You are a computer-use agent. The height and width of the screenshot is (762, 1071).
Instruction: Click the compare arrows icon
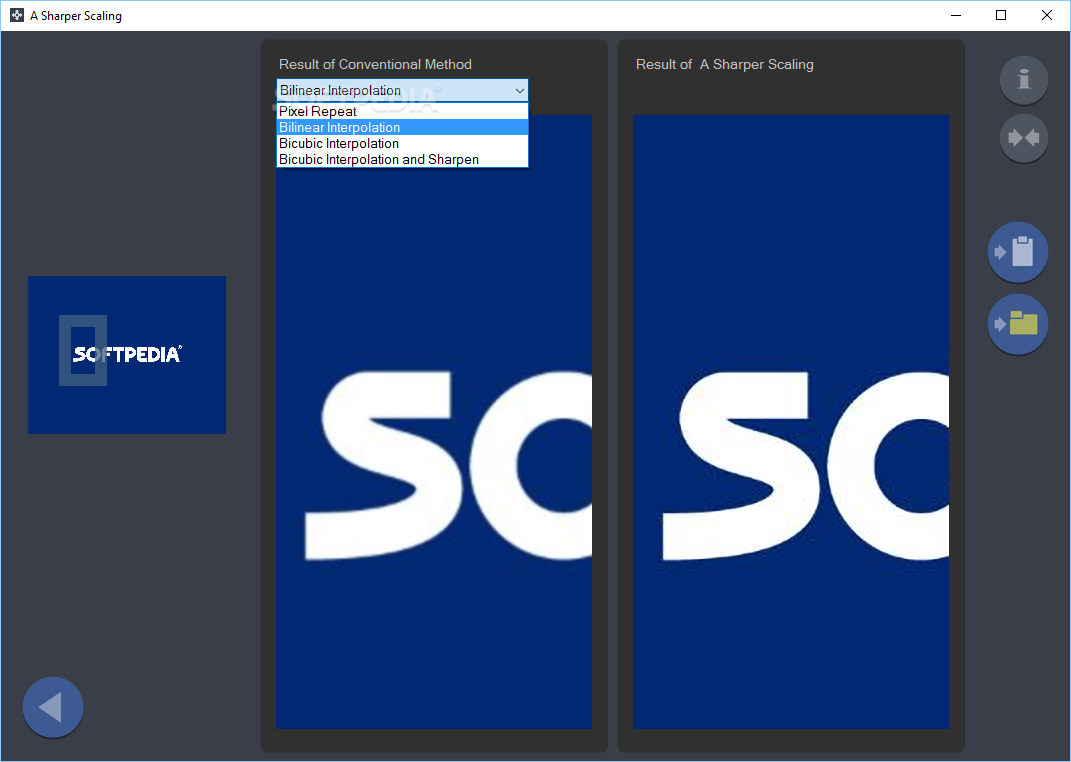pyautogui.click(x=1023, y=138)
